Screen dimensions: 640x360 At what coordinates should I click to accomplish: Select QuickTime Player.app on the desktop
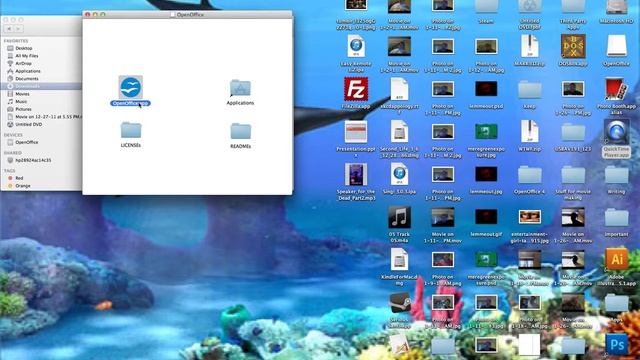click(616, 132)
